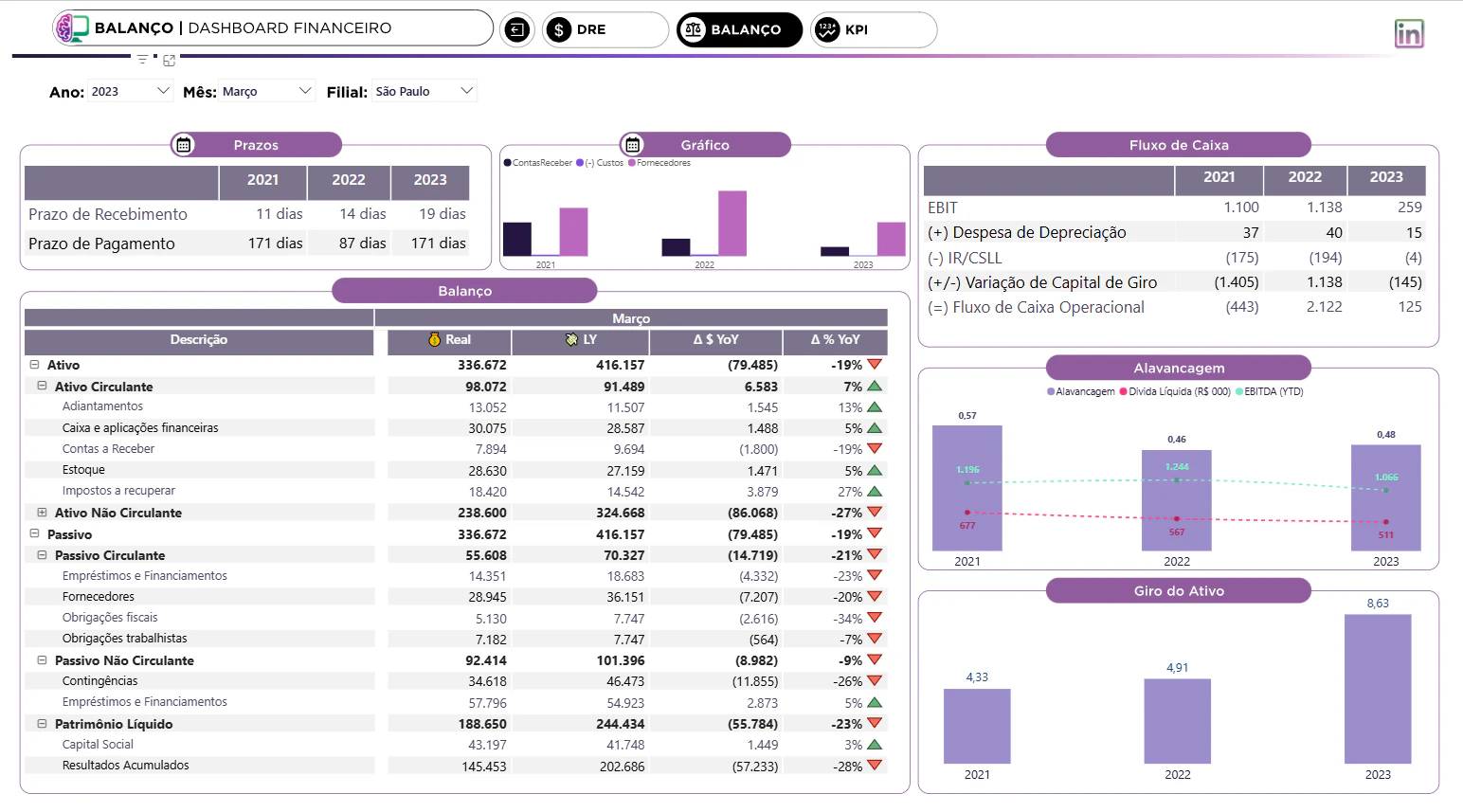Image resolution: width=1463 pixels, height=812 pixels.
Task: Click the Variação de Capital de Giro label
Action: (1042, 282)
